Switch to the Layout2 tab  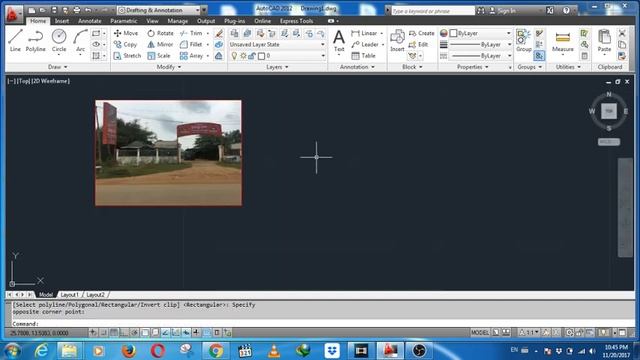pos(95,295)
